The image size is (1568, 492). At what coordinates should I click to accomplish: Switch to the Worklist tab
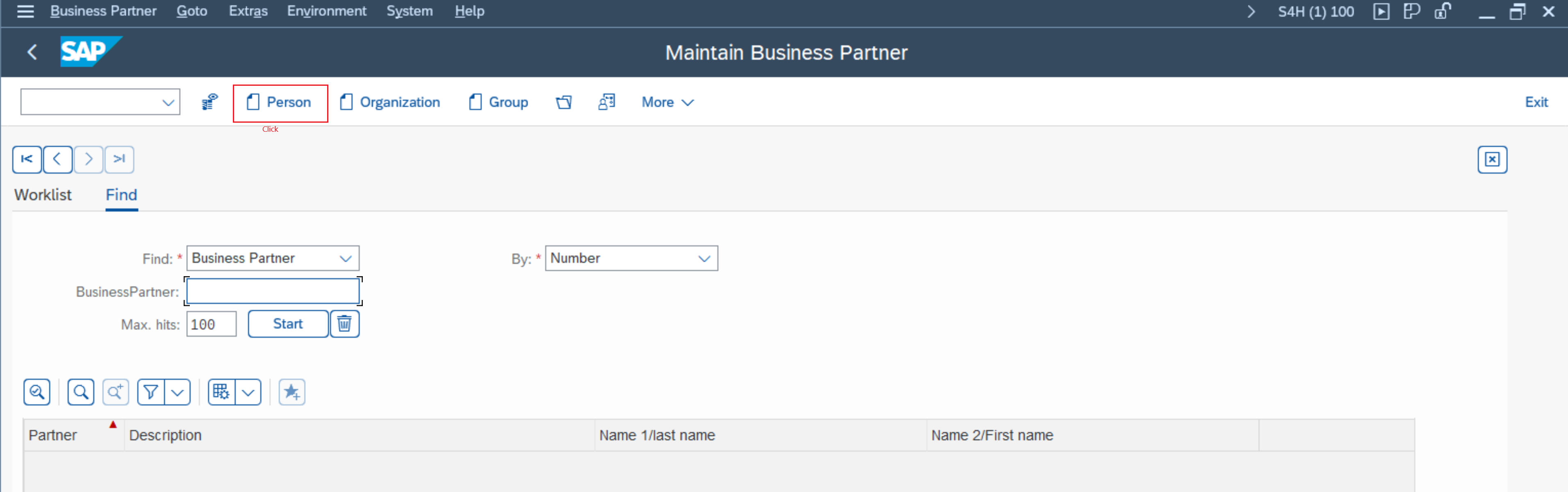43,195
